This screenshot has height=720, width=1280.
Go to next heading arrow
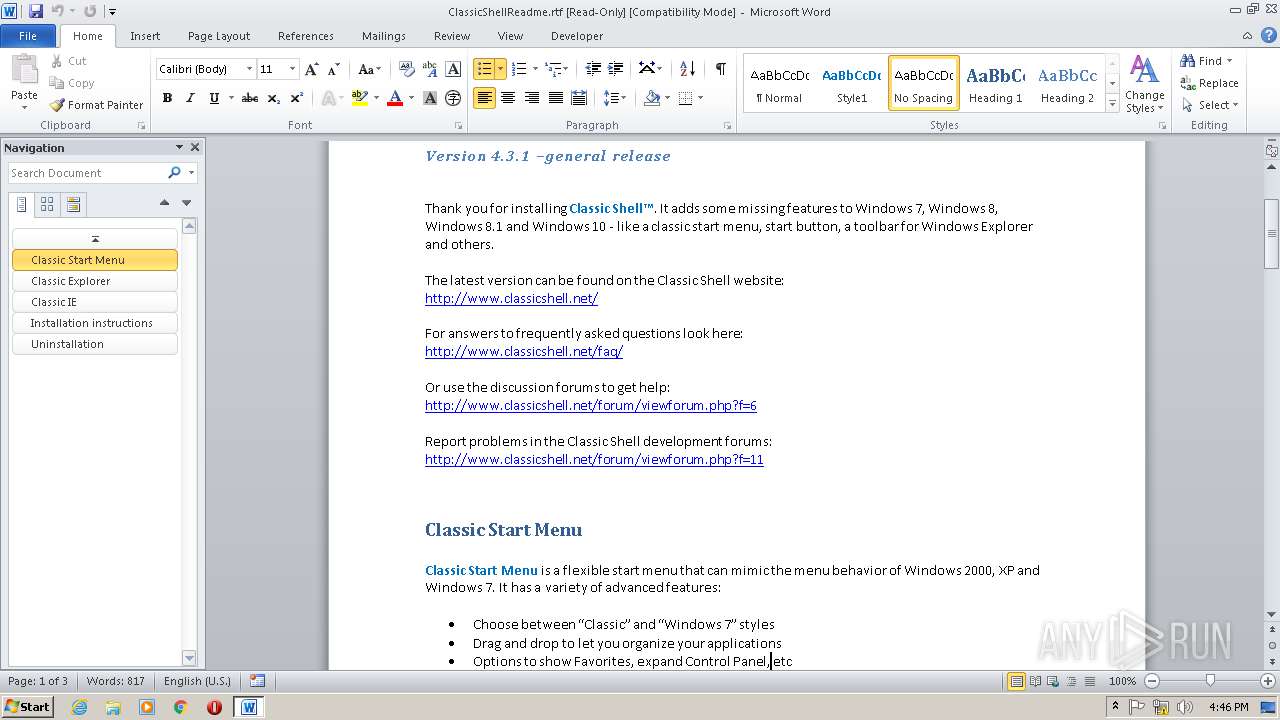click(x=186, y=203)
